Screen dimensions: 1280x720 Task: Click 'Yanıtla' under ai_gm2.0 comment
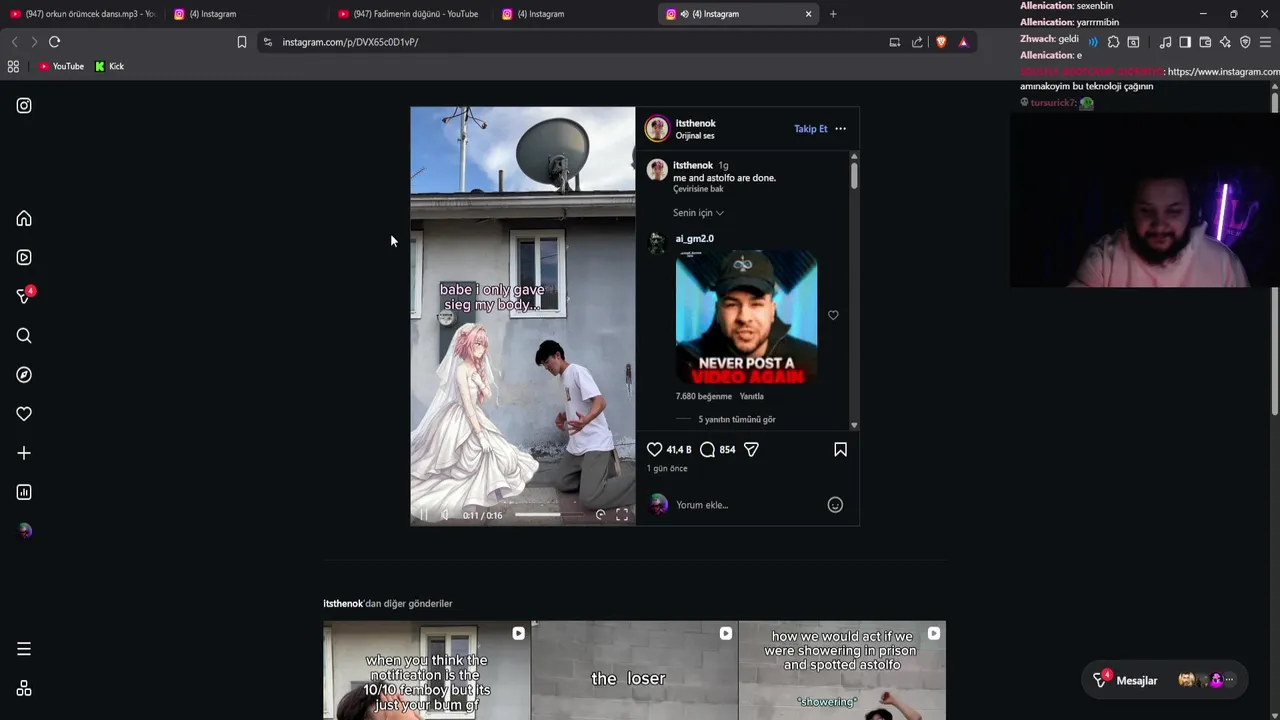point(751,396)
